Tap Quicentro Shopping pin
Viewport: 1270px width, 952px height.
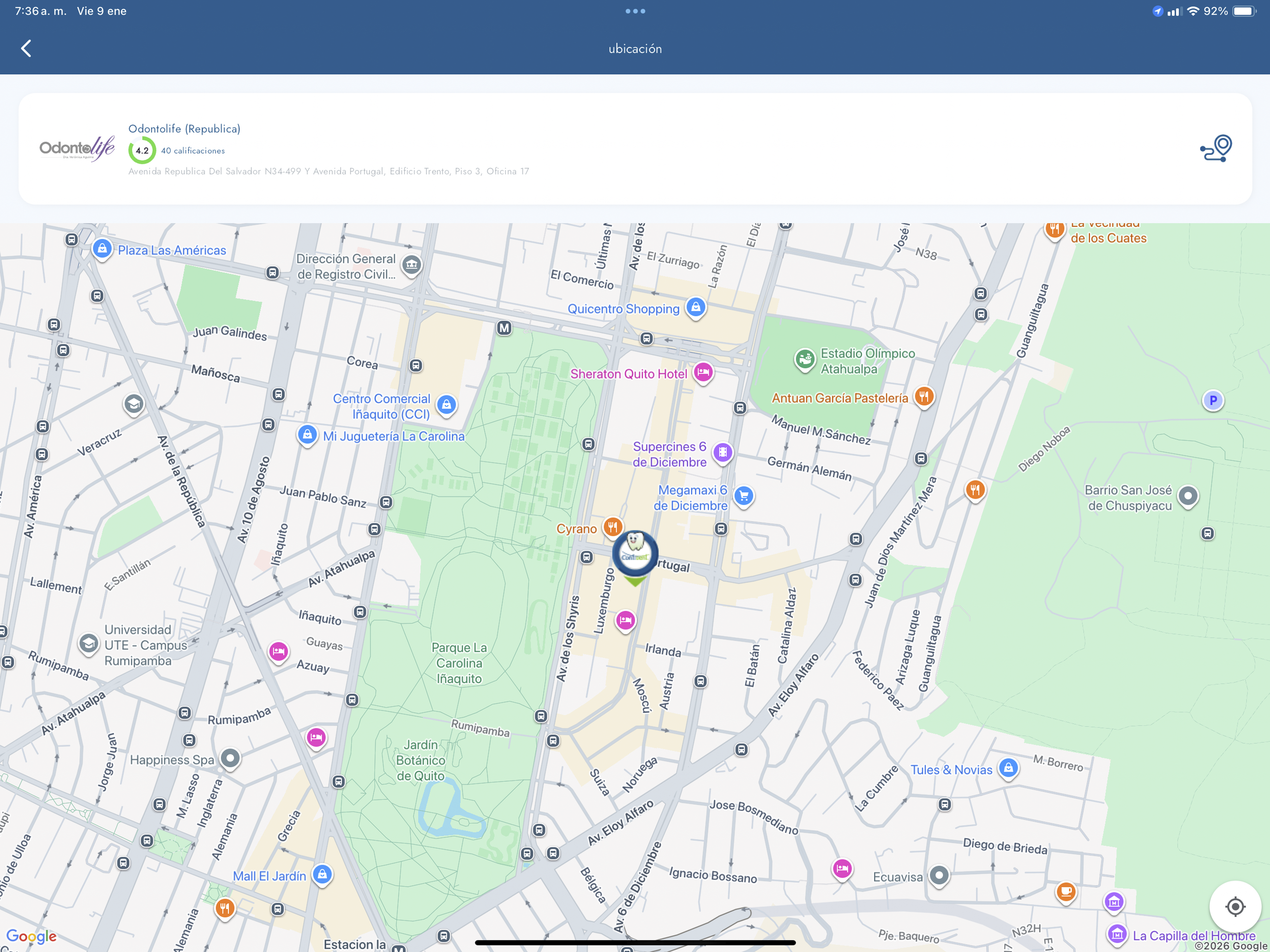tap(696, 308)
